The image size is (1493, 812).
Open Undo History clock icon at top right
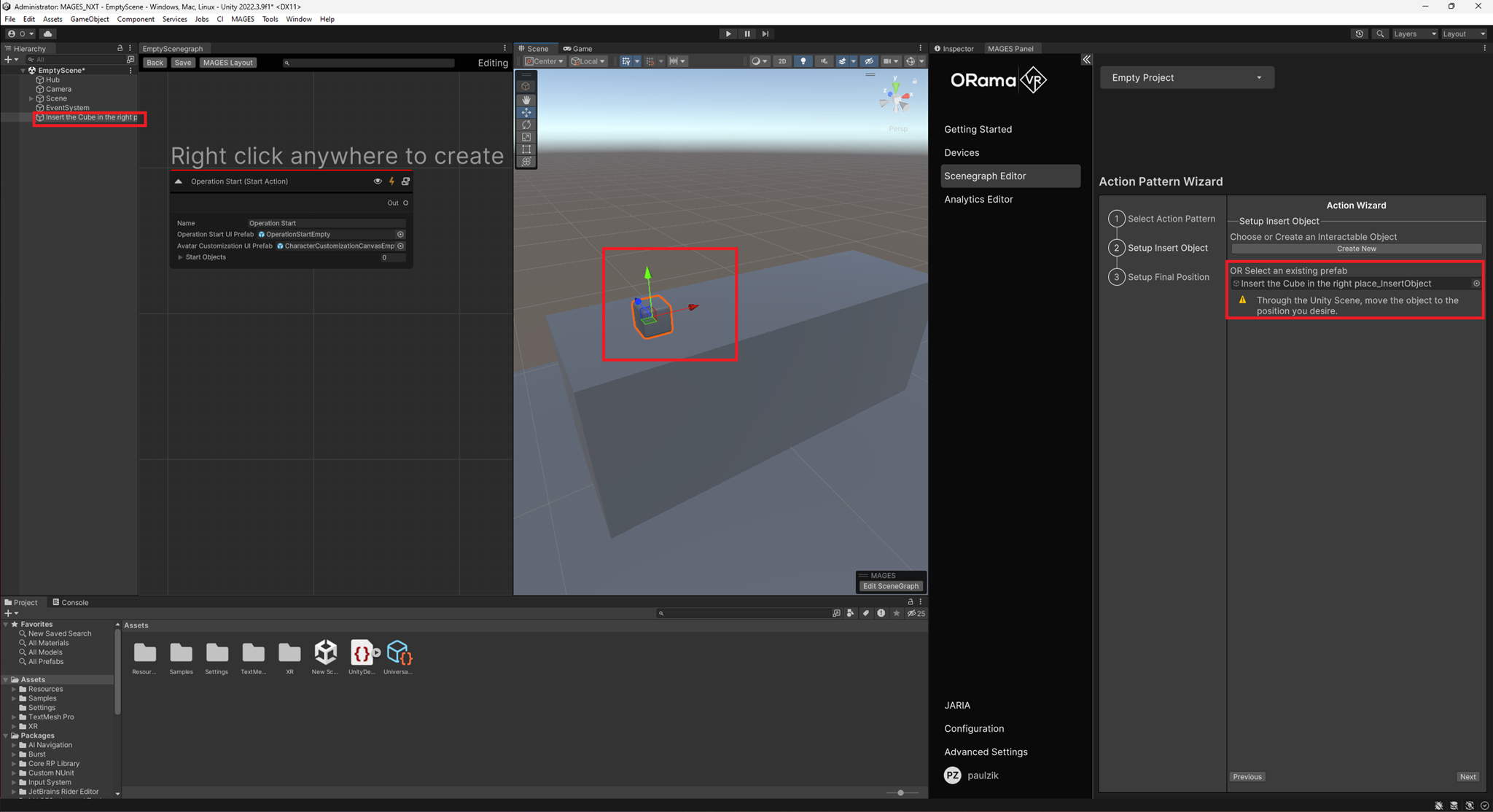click(x=1359, y=34)
